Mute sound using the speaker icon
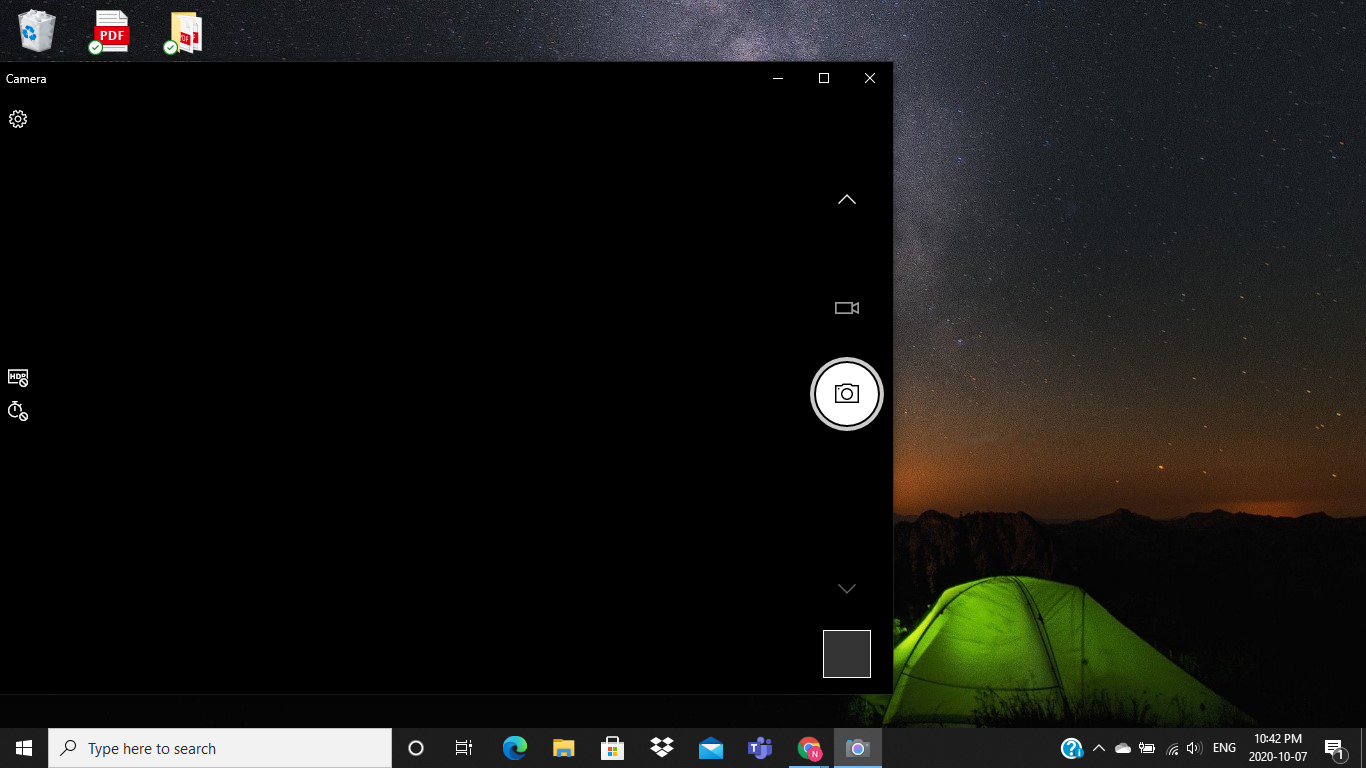The height and width of the screenshot is (768, 1366). pos(1194,747)
